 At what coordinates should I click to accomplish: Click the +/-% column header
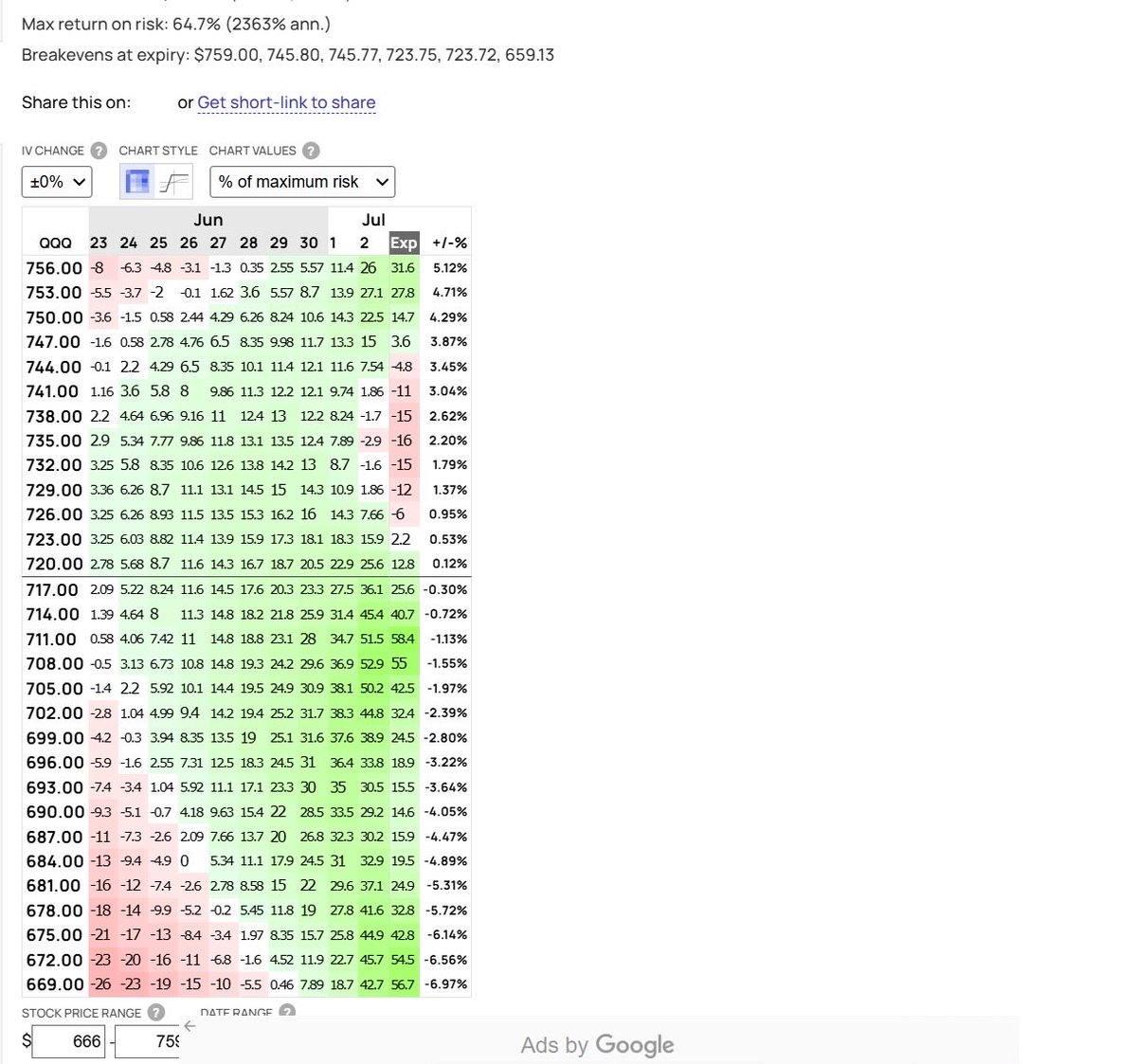tap(449, 243)
